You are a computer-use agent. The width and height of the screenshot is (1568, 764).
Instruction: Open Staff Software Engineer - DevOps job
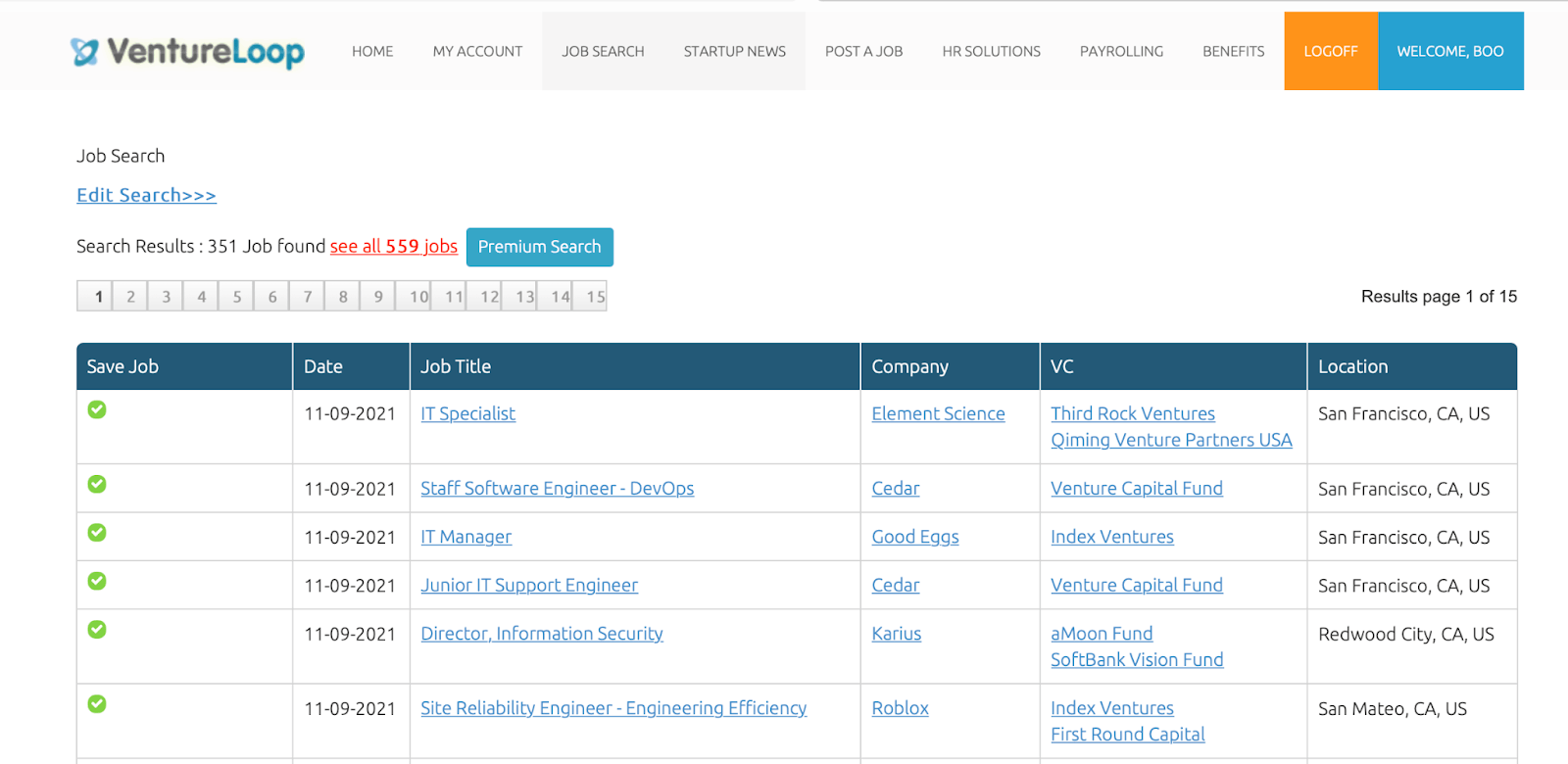click(557, 488)
